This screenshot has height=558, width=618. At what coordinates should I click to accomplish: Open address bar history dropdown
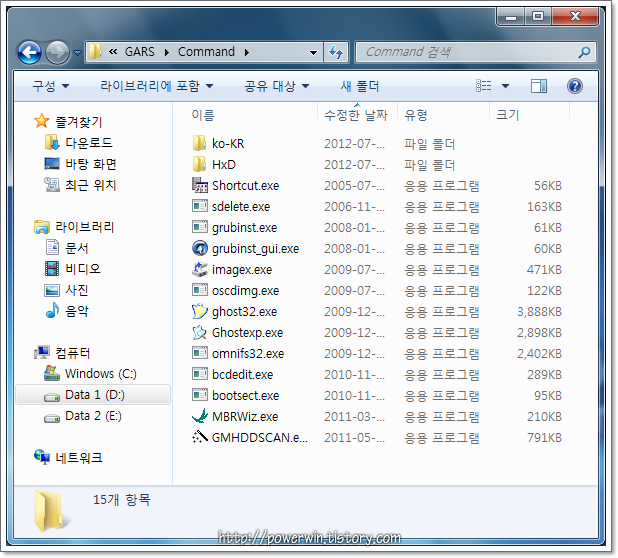tap(313, 52)
